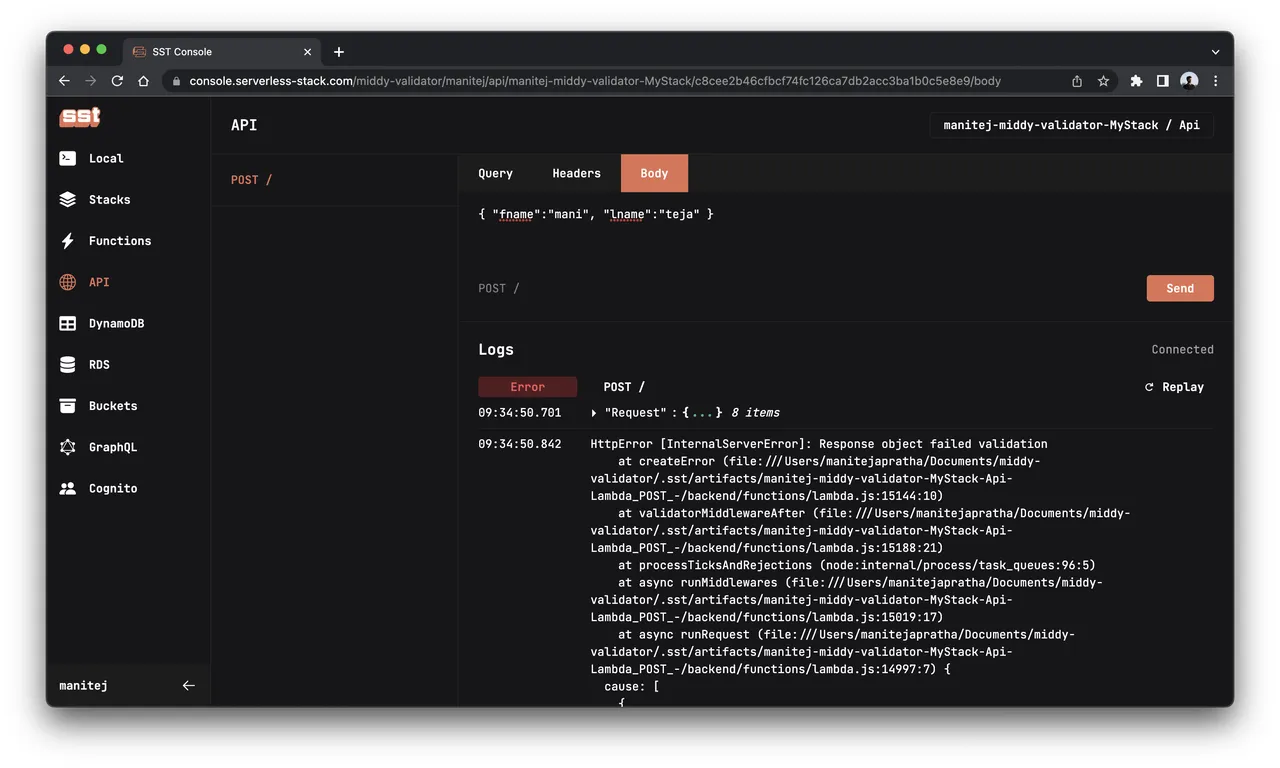Click the browser address bar URL
Viewport: 1280px width, 768px height.
[595, 81]
